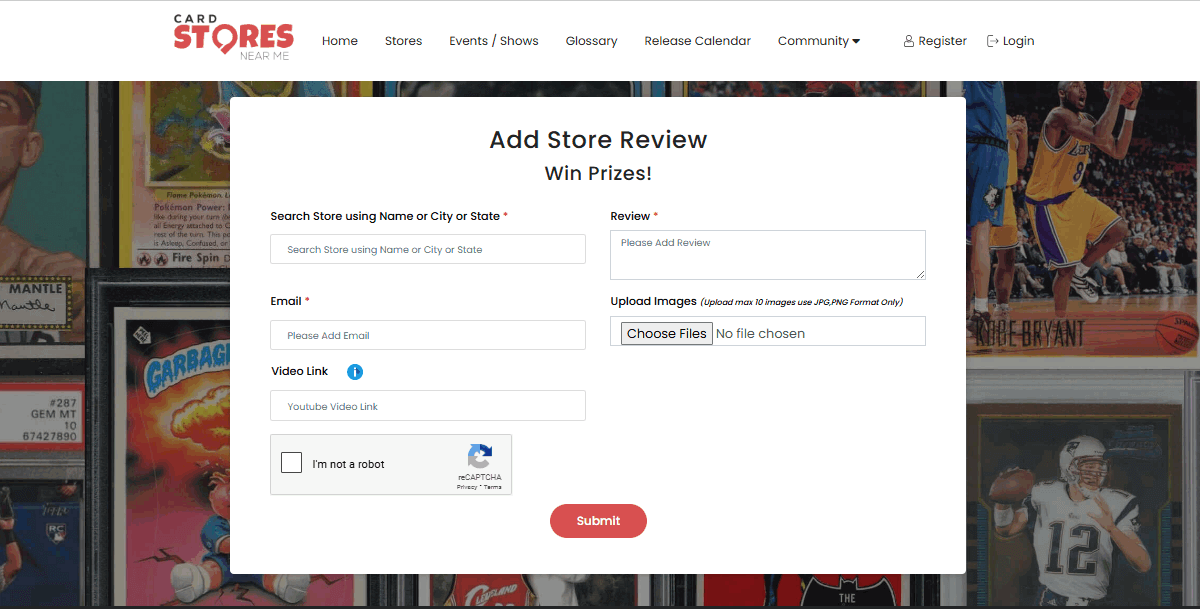Click the Card Stores Near Me logo
1200x609 pixels.
coord(233,39)
